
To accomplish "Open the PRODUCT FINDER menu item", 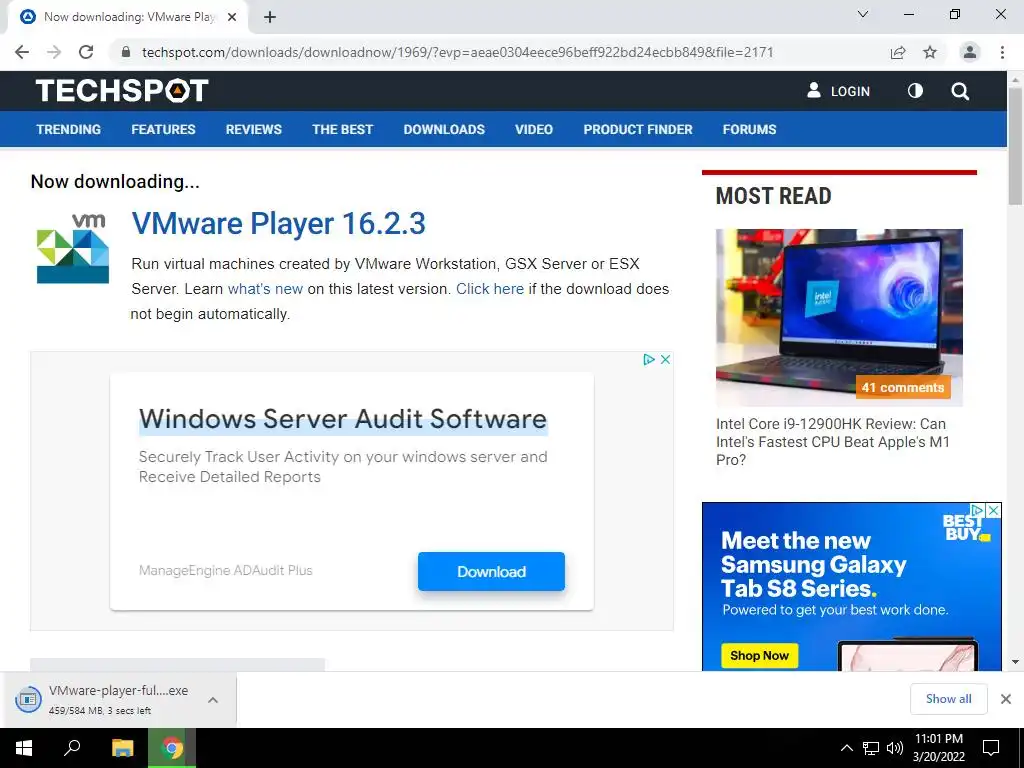I will tap(638, 129).
